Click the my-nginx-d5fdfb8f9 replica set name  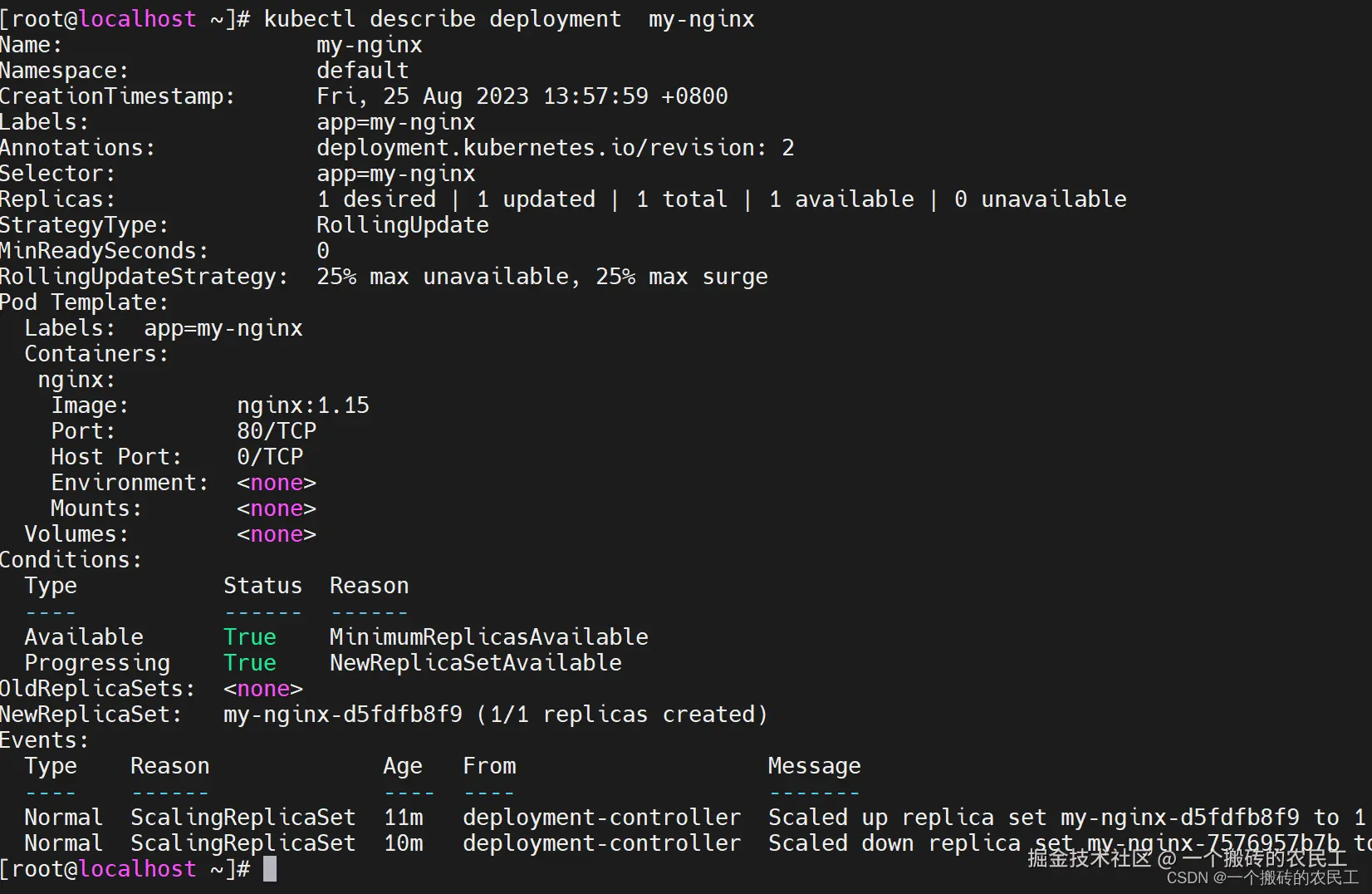coord(343,715)
